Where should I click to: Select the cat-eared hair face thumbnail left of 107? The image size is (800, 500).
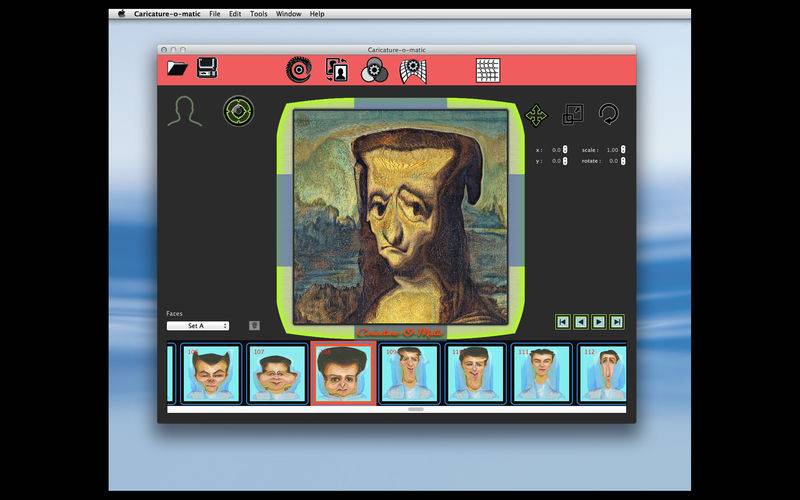211,373
